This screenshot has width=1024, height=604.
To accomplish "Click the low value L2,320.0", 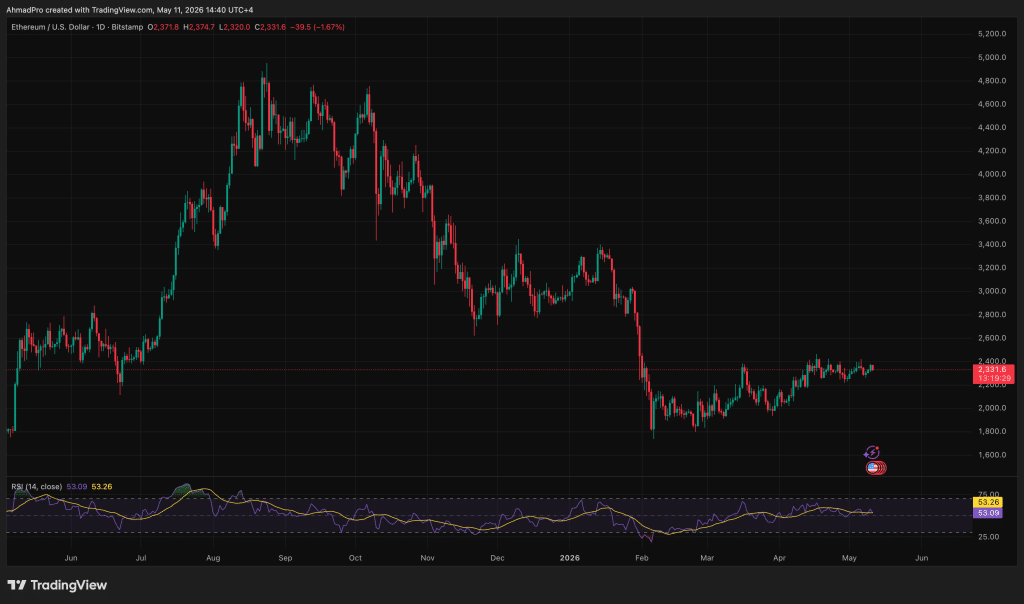I will pyautogui.click(x=234, y=27).
